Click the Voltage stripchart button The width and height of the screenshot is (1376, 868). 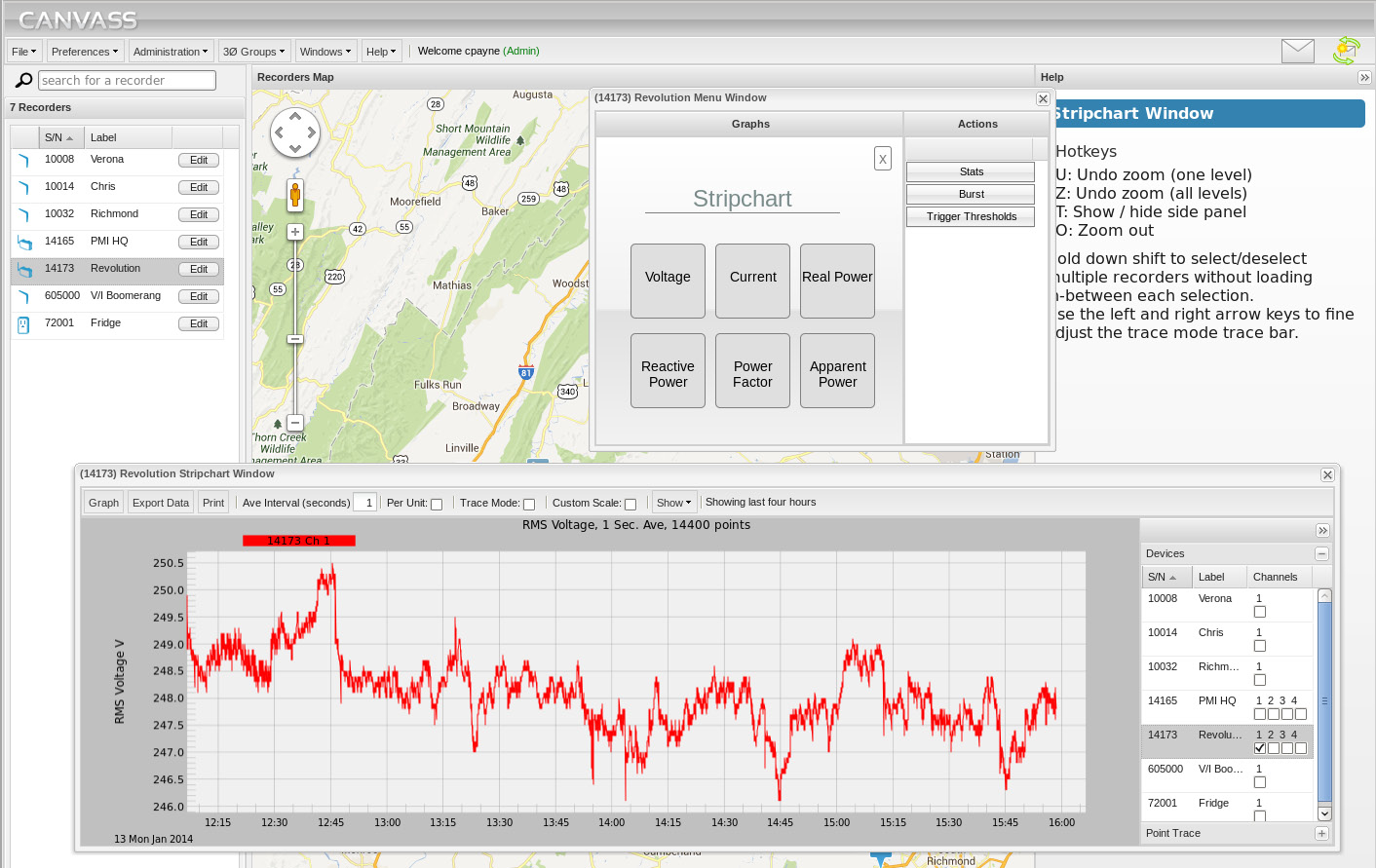point(668,281)
